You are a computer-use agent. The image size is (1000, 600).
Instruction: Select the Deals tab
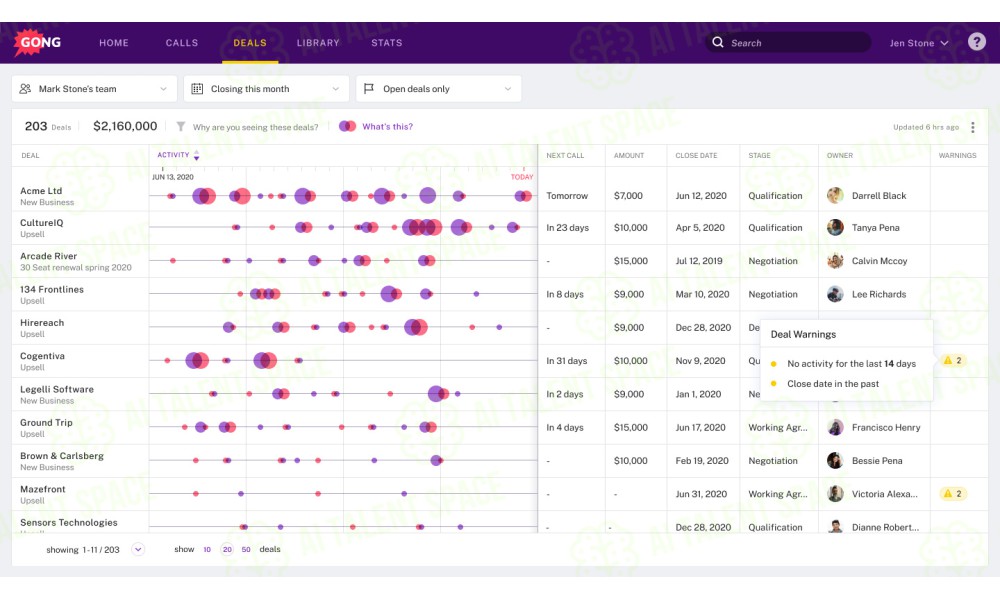[250, 43]
